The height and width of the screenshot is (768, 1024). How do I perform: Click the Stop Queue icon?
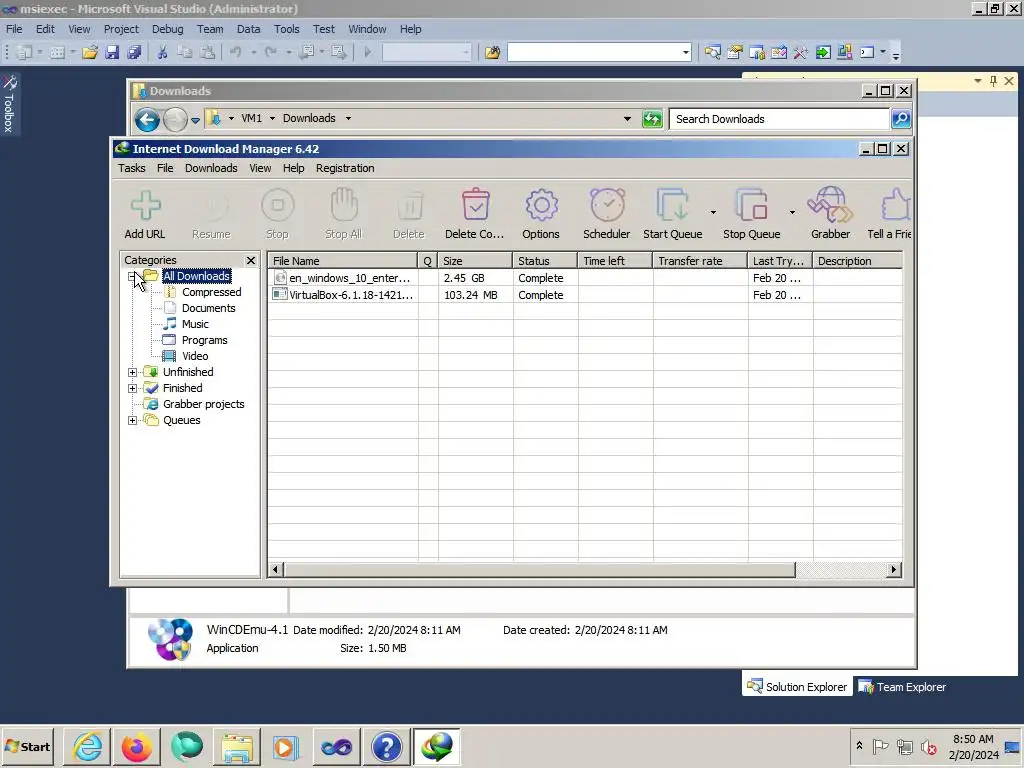pos(752,205)
